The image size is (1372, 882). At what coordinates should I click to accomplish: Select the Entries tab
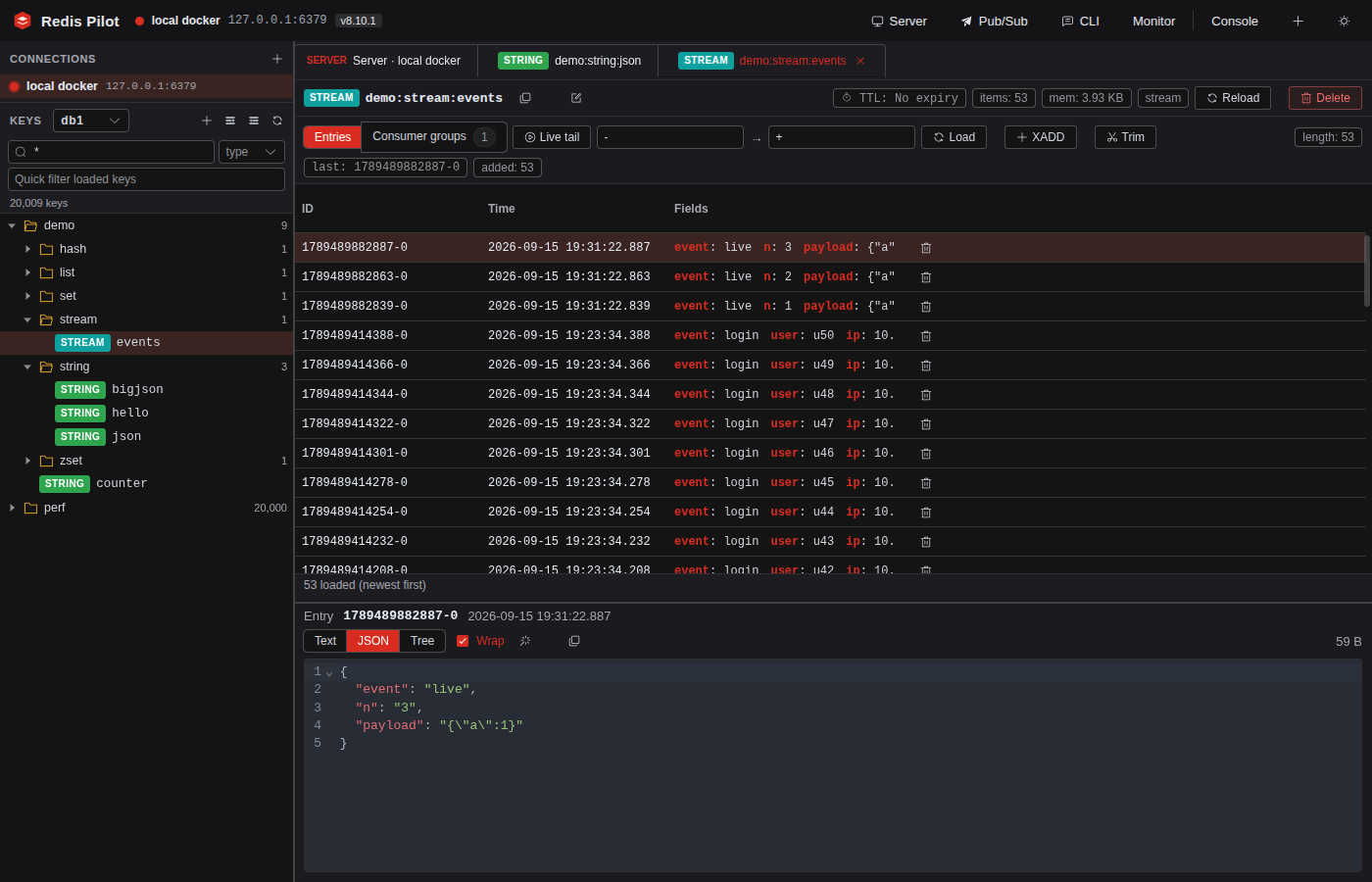coord(332,137)
